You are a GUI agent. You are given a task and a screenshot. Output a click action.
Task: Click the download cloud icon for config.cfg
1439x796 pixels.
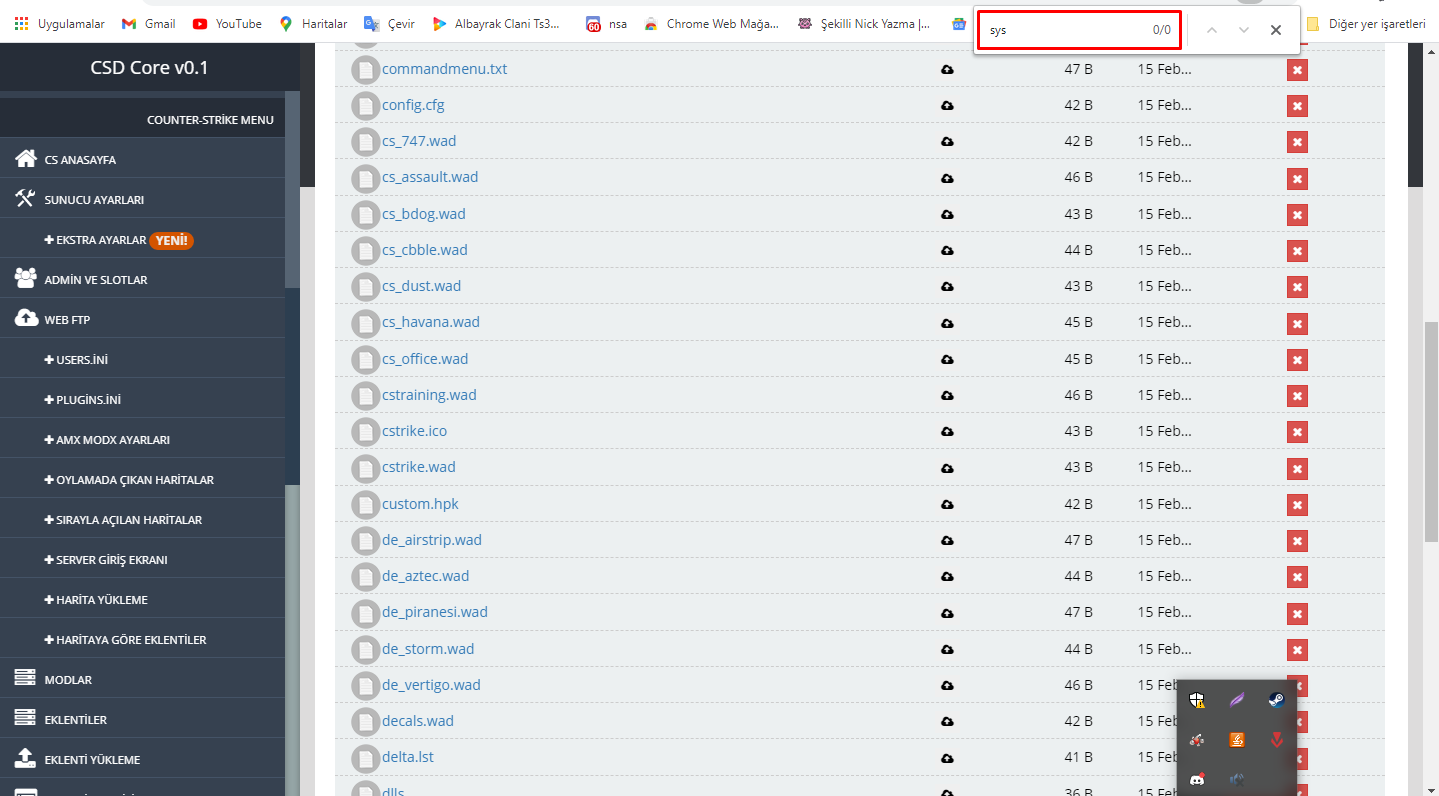tap(947, 106)
